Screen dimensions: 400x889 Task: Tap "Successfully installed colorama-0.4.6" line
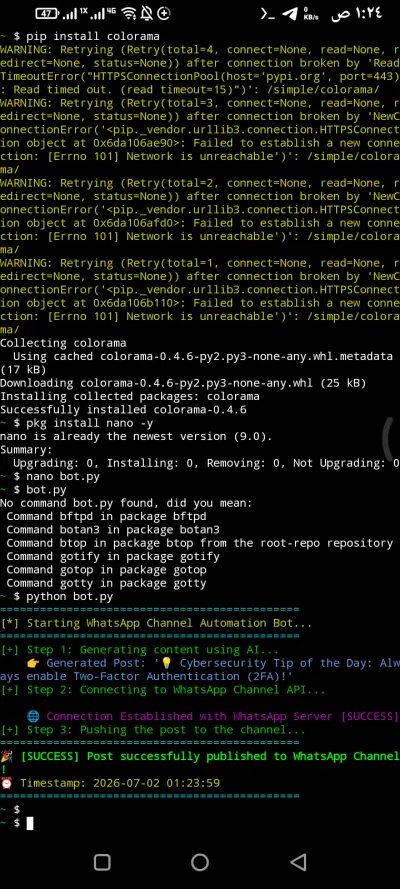pos(123,409)
